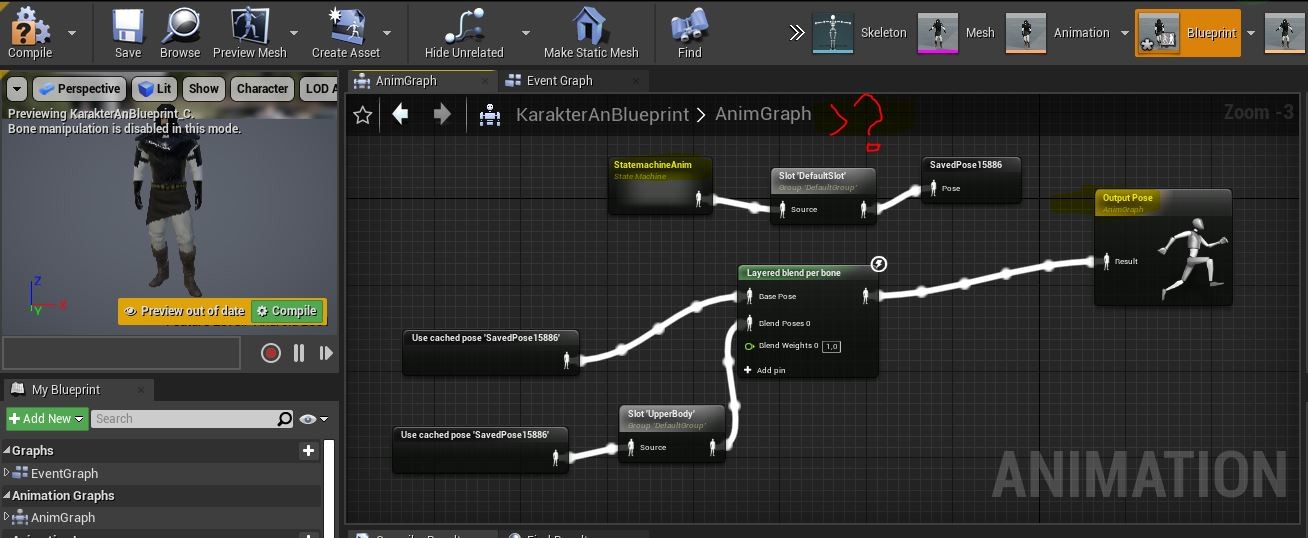
Task: Open the Show viewport menu
Action: 203,89
